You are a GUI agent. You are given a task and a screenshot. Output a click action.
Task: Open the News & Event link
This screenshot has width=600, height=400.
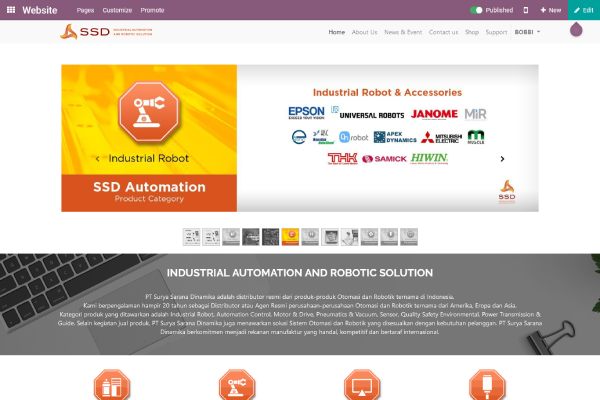click(403, 32)
